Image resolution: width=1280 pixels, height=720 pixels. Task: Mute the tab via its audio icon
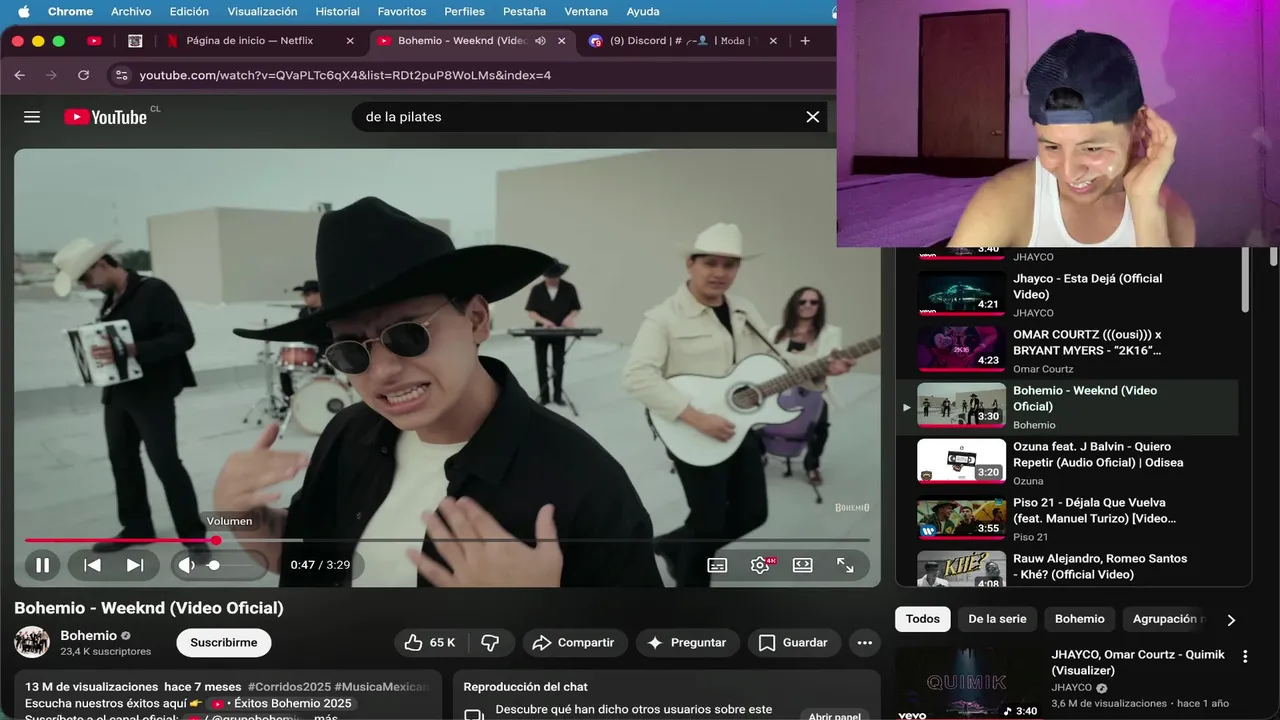pos(540,41)
